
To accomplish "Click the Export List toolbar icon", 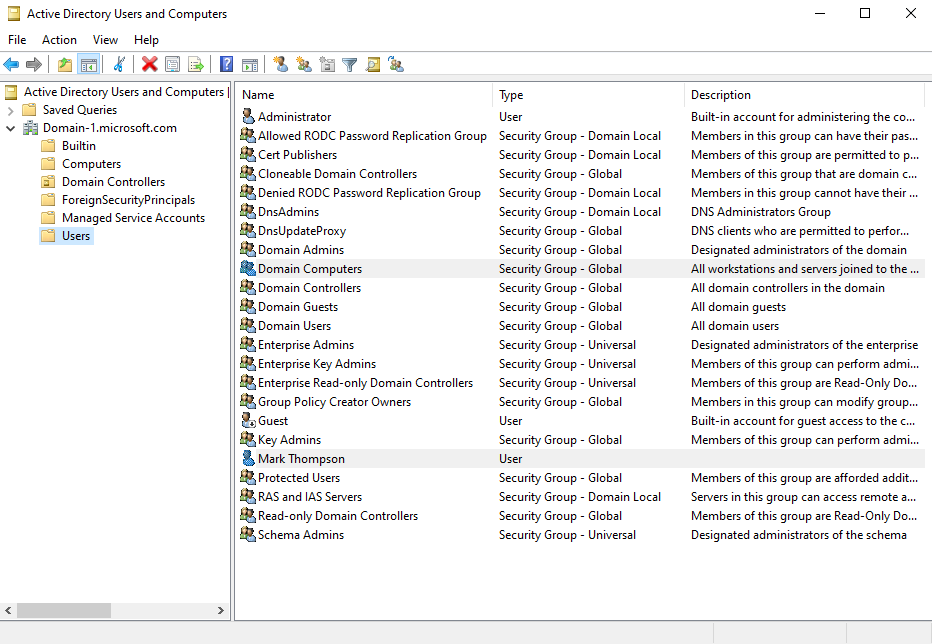I will (198, 64).
